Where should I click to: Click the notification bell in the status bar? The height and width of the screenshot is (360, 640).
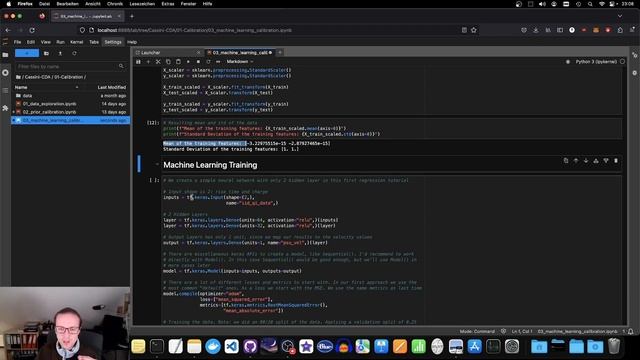[631, 331]
